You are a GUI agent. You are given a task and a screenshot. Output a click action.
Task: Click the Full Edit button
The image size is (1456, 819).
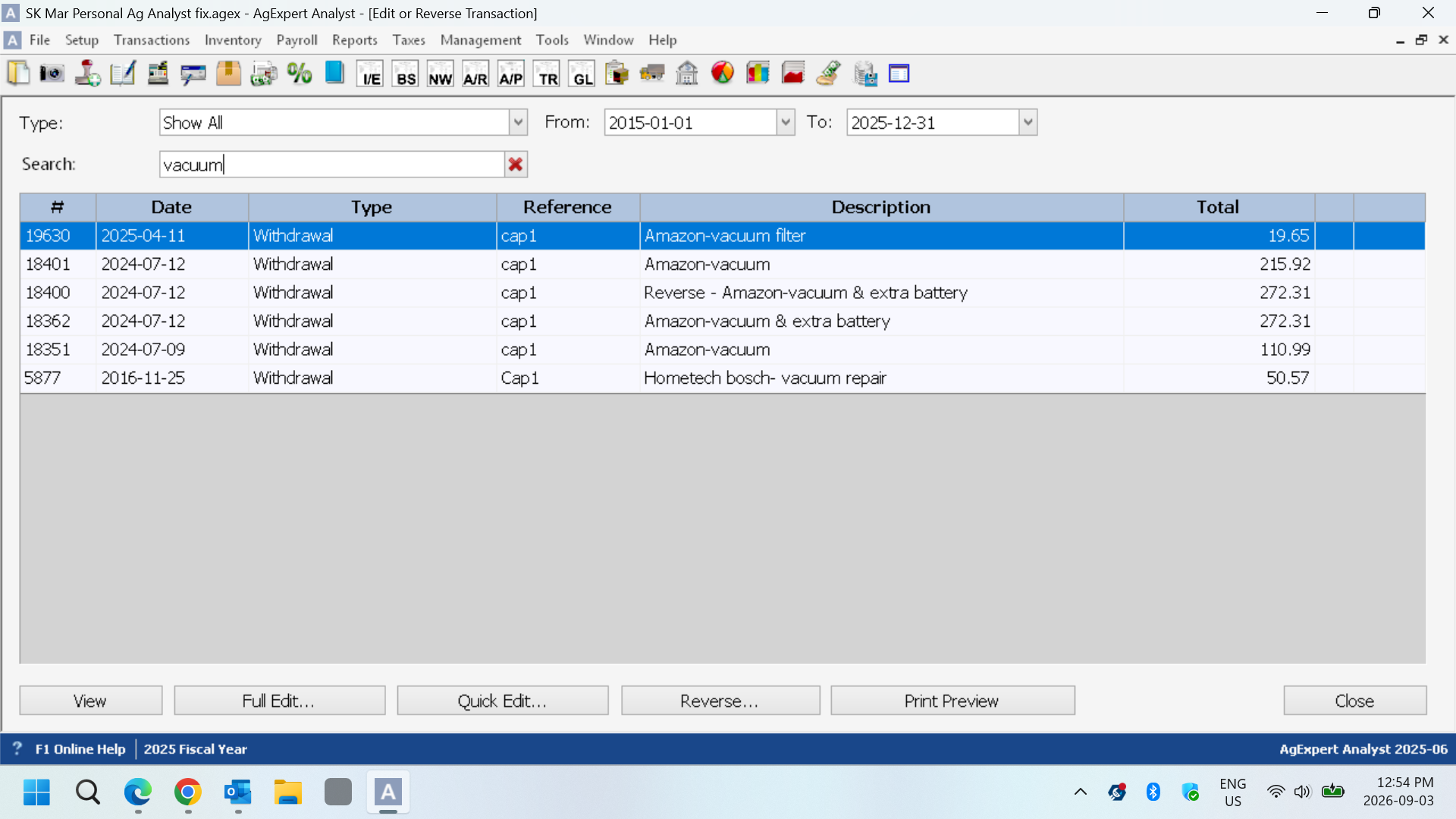click(279, 701)
